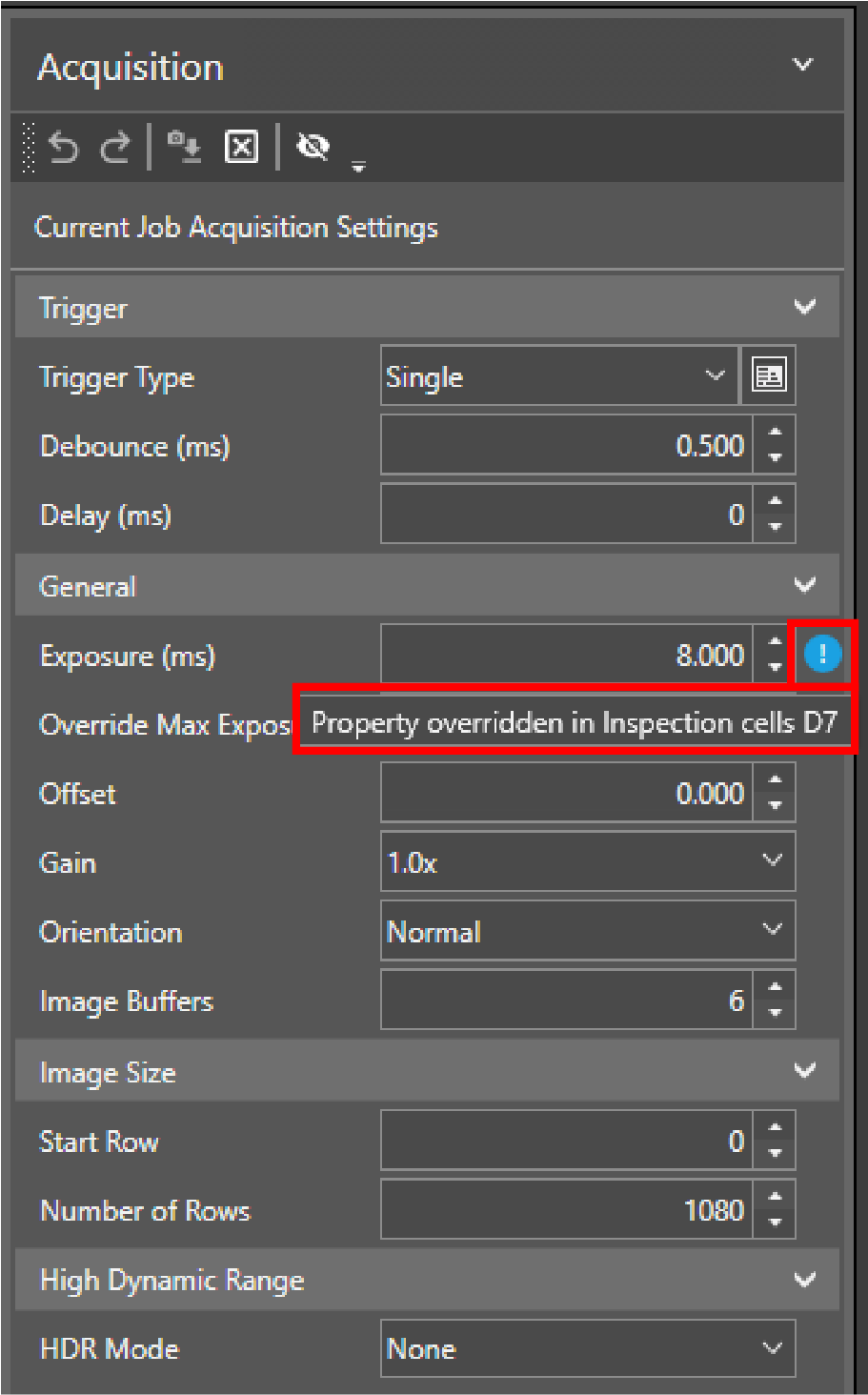
Task: Click the small overflow arrow after the eye icon
Action: coord(359,164)
